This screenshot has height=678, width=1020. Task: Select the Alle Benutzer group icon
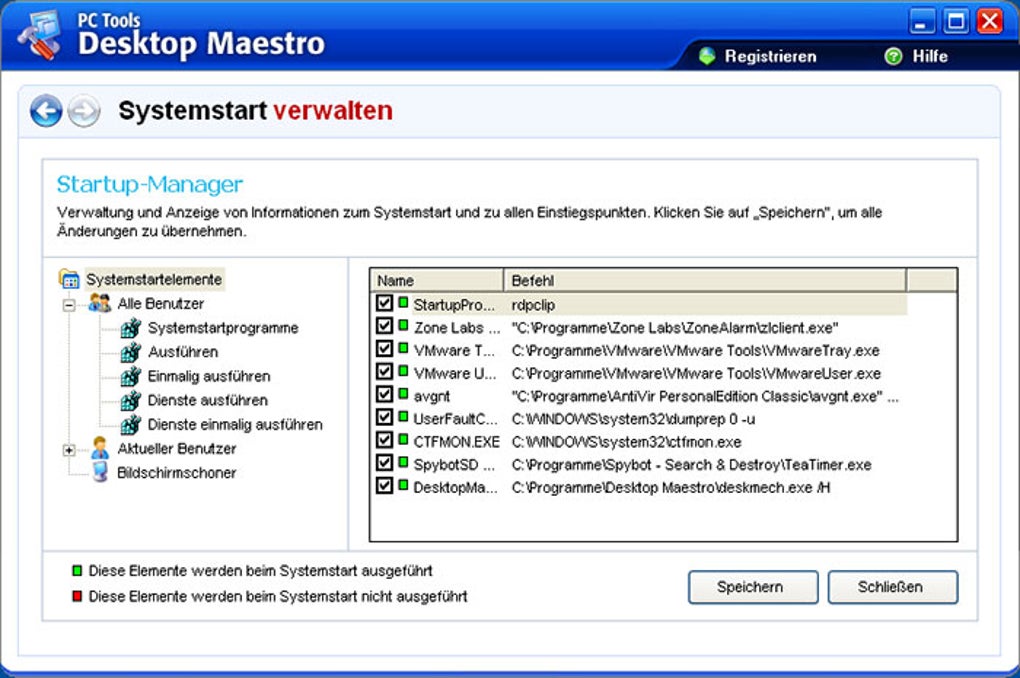99,302
